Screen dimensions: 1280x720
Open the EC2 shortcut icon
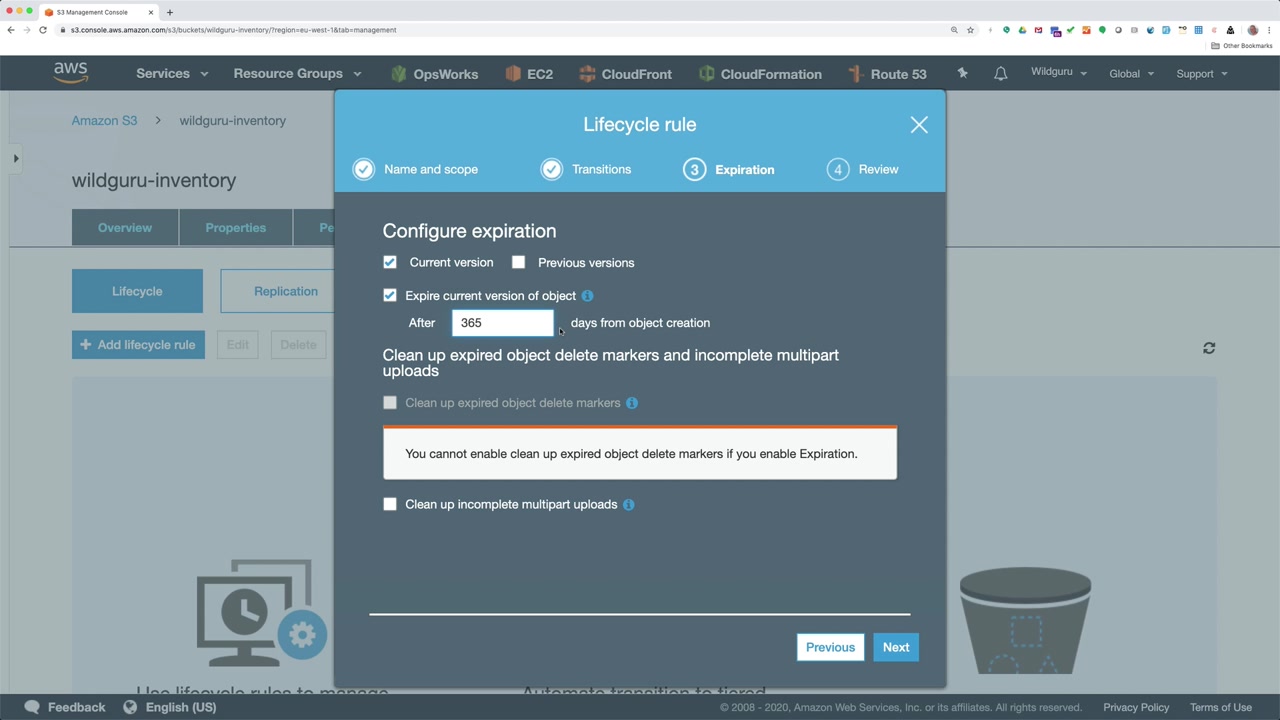tap(513, 74)
